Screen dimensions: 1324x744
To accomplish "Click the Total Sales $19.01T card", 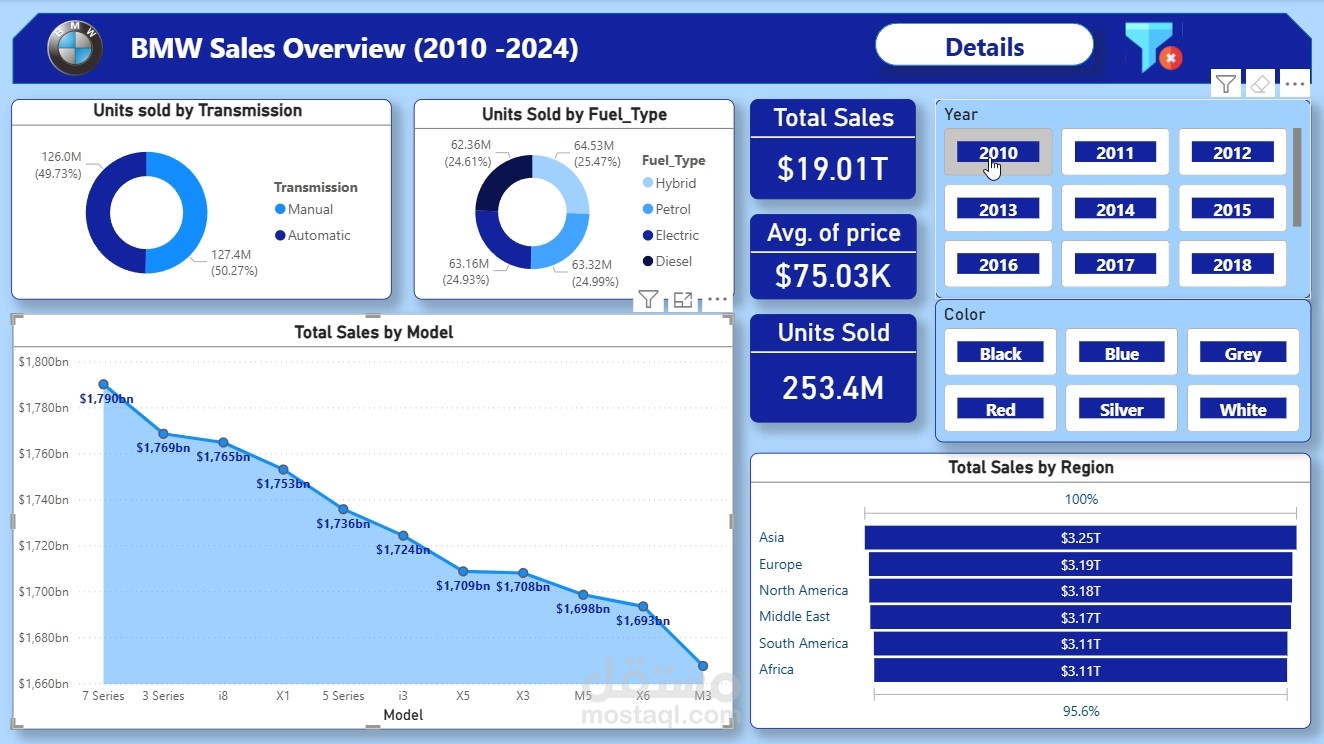I will 833,149.
